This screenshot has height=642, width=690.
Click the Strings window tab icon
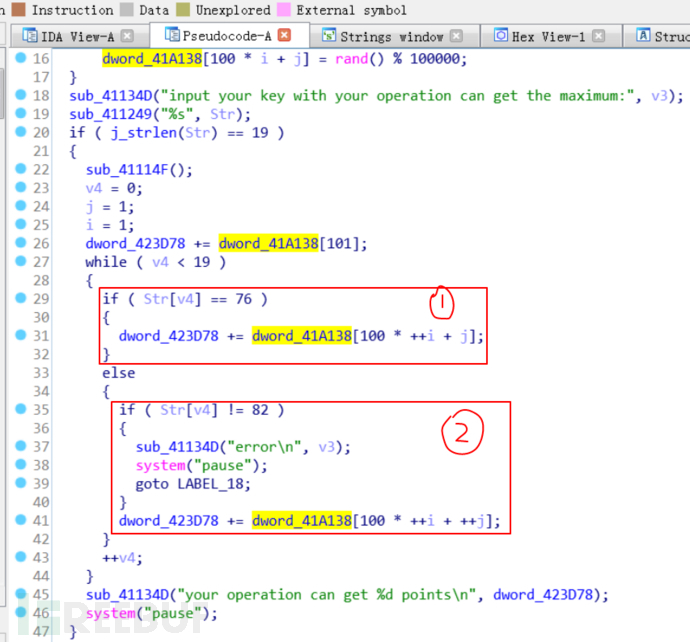coord(329,36)
